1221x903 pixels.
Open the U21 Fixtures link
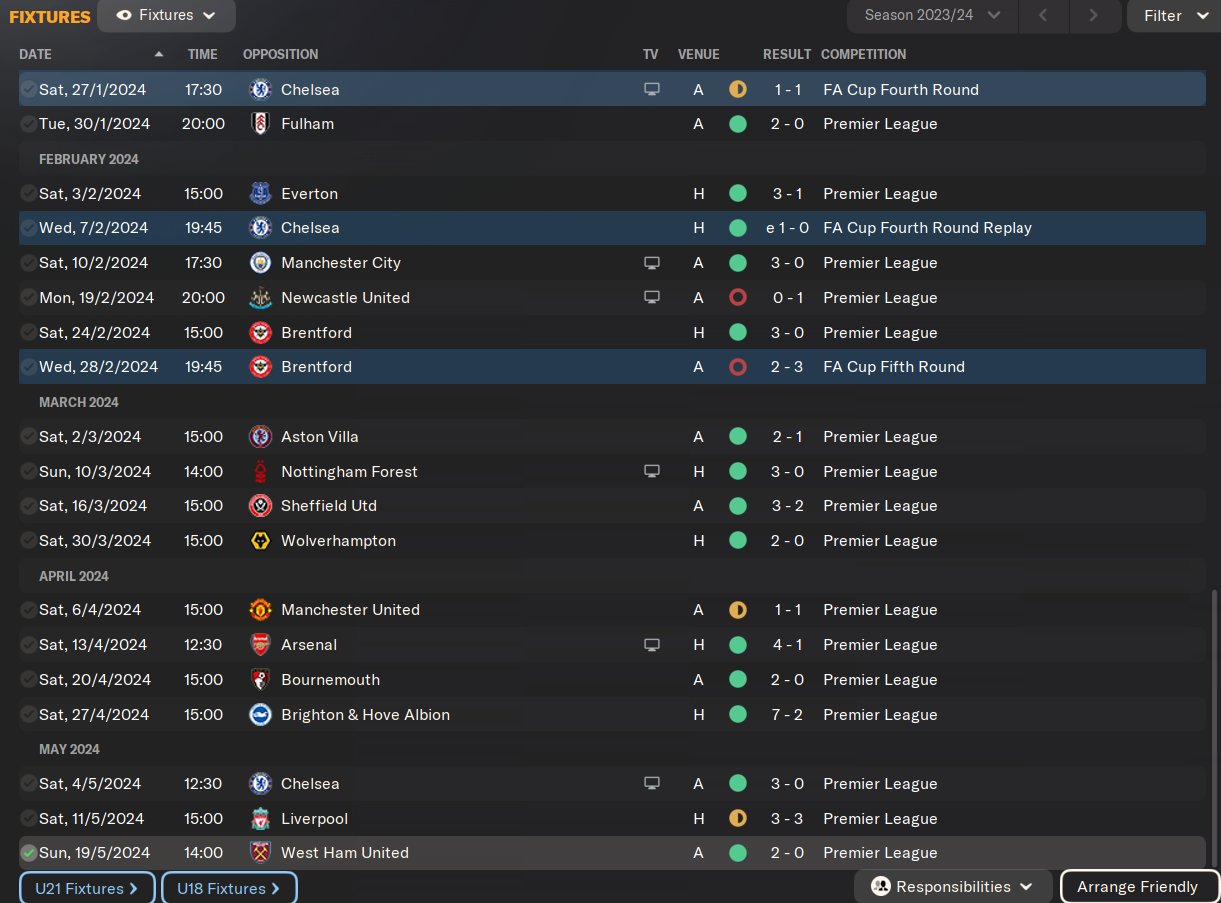click(87, 888)
